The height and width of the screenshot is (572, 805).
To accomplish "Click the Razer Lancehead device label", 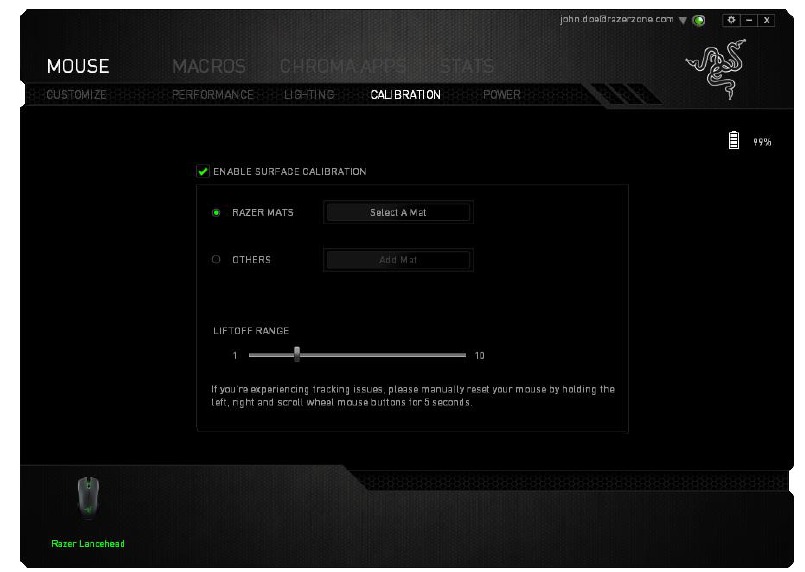I will pyautogui.click(x=88, y=543).
